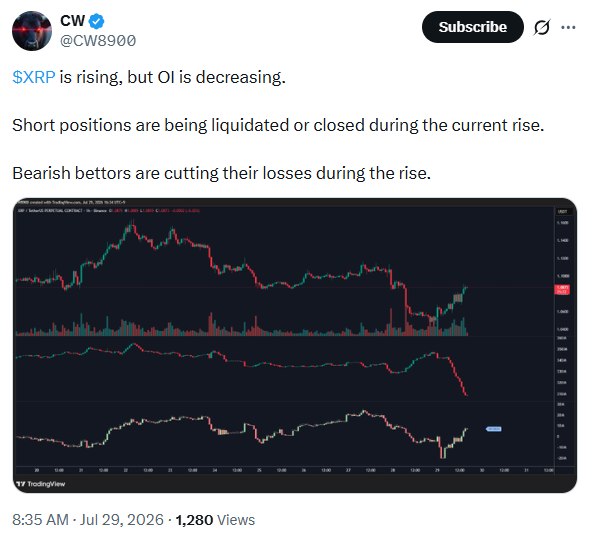Select the tweet text about bearish bettors
The image size is (591, 535).
pos(221,173)
